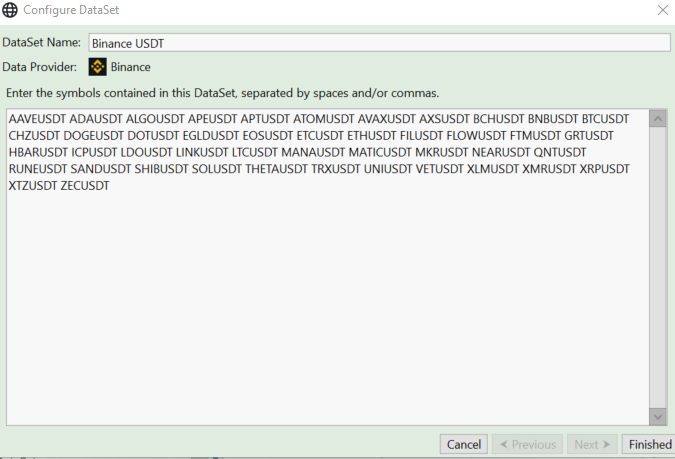The height and width of the screenshot is (459, 675).
Task: Place cursor on BTCUSDT symbol
Action: (608, 118)
